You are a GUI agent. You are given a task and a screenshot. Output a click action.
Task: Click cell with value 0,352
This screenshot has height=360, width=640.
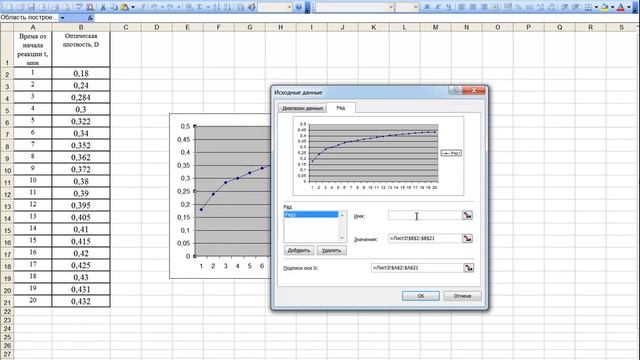tap(81, 145)
